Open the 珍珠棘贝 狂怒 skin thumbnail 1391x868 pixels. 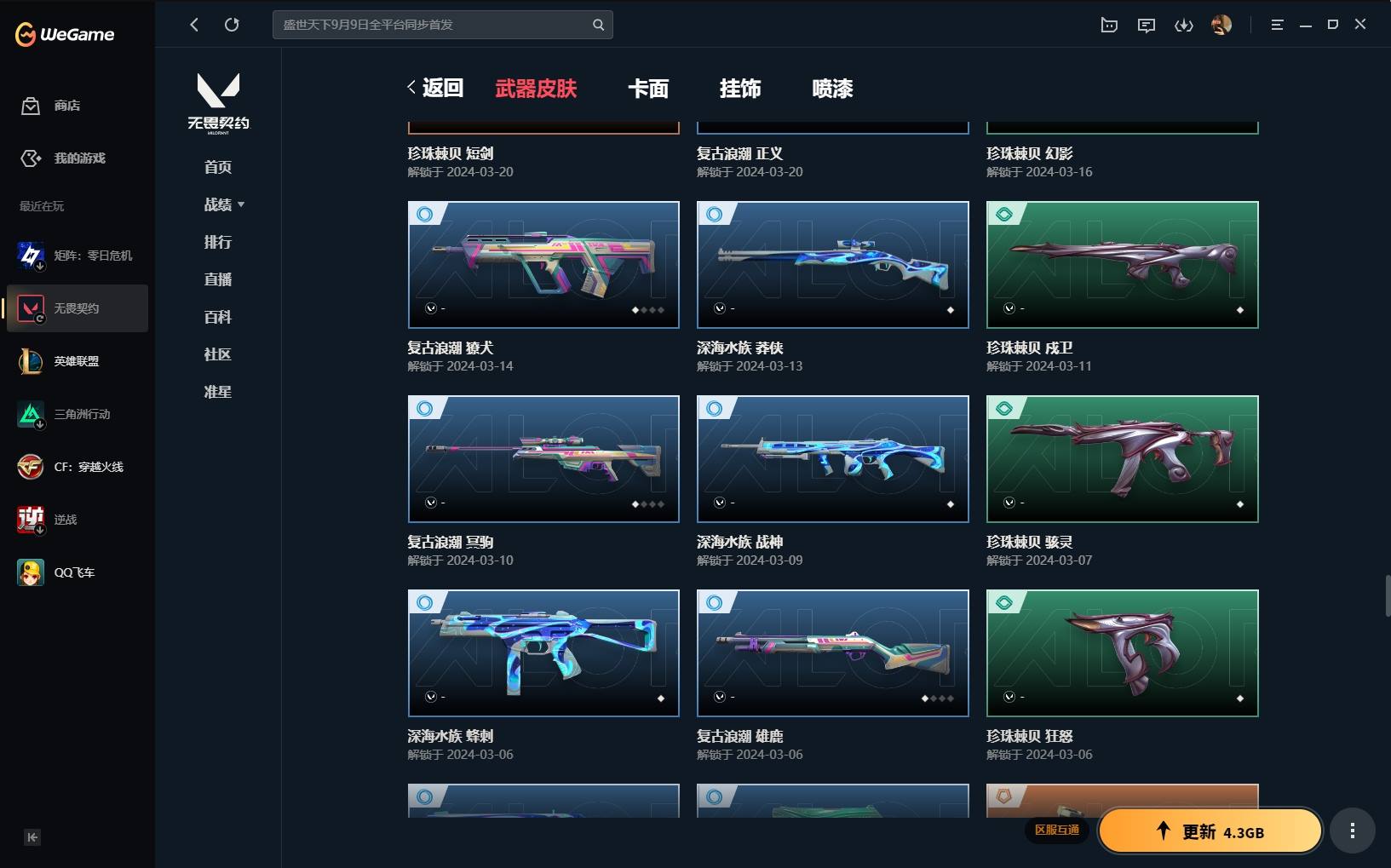pyautogui.click(x=1123, y=653)
